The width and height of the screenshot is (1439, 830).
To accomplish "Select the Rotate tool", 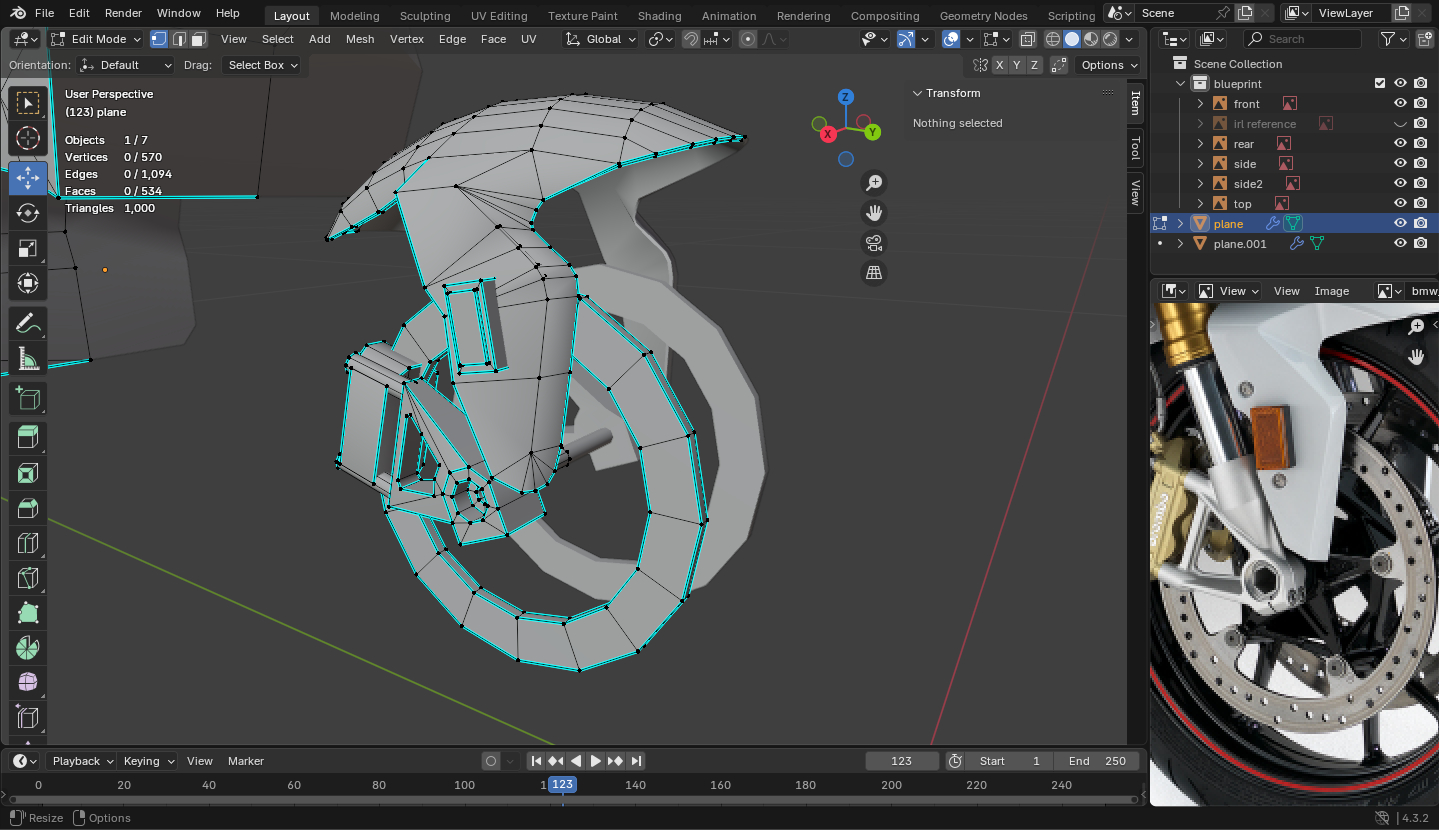I will pos(28,213).
